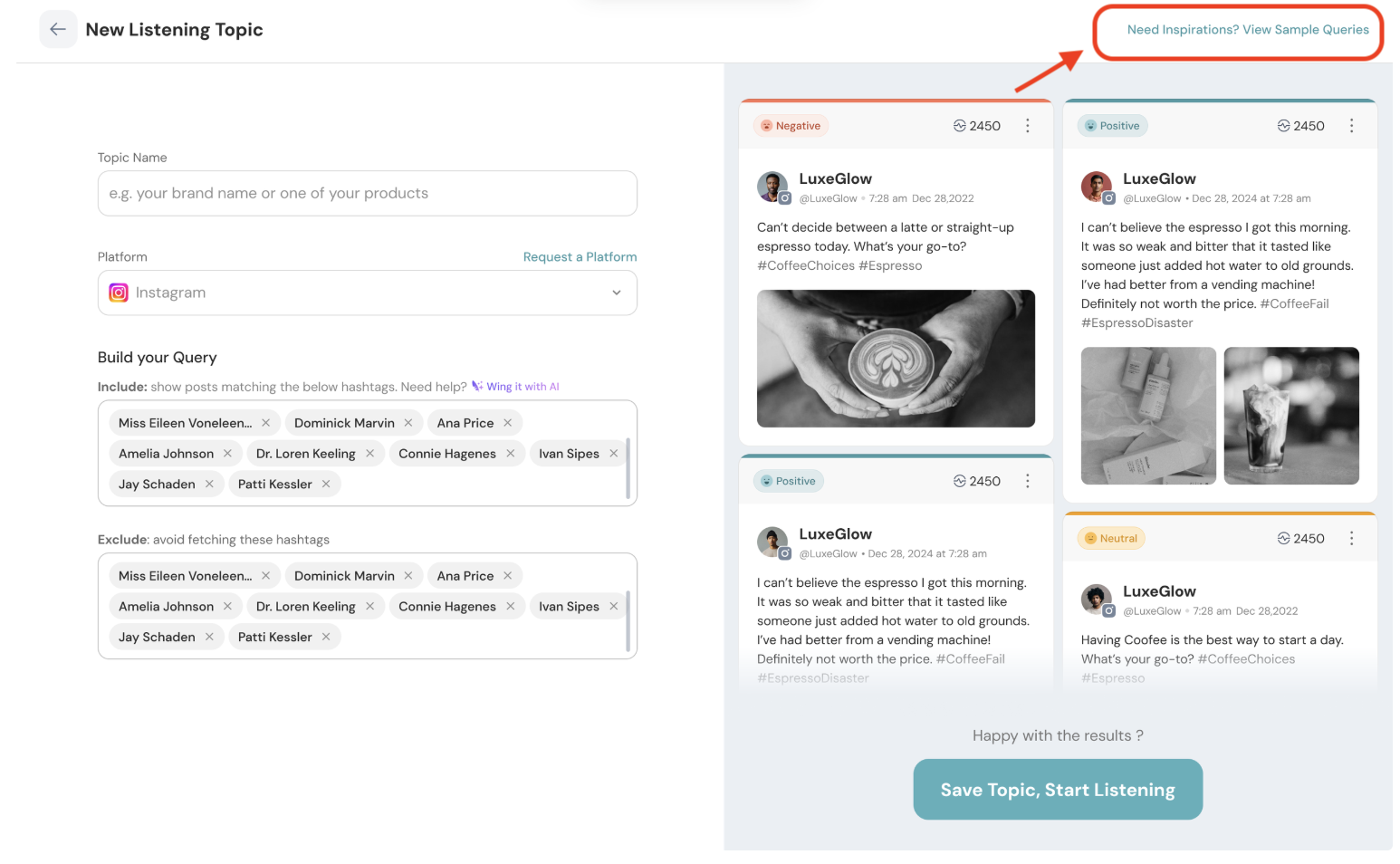Remove Ana Price from the Include hashtags
1400x864 pixels.
(508, 423)
